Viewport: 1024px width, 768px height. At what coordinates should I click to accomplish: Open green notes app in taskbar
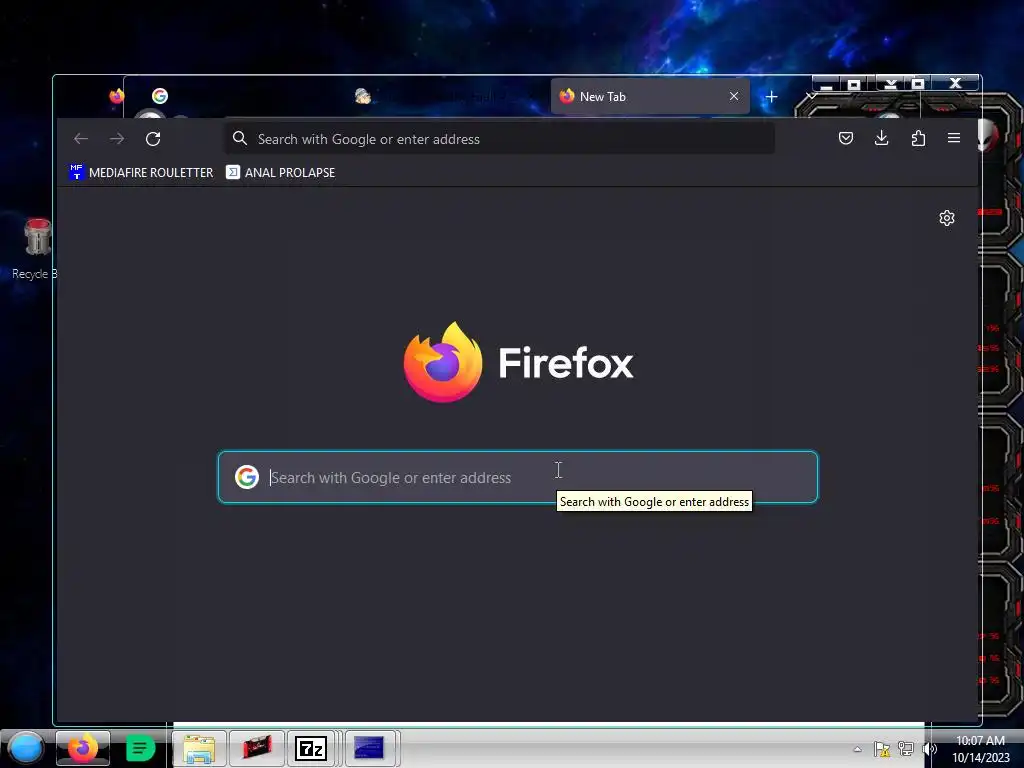click(140, 748)
